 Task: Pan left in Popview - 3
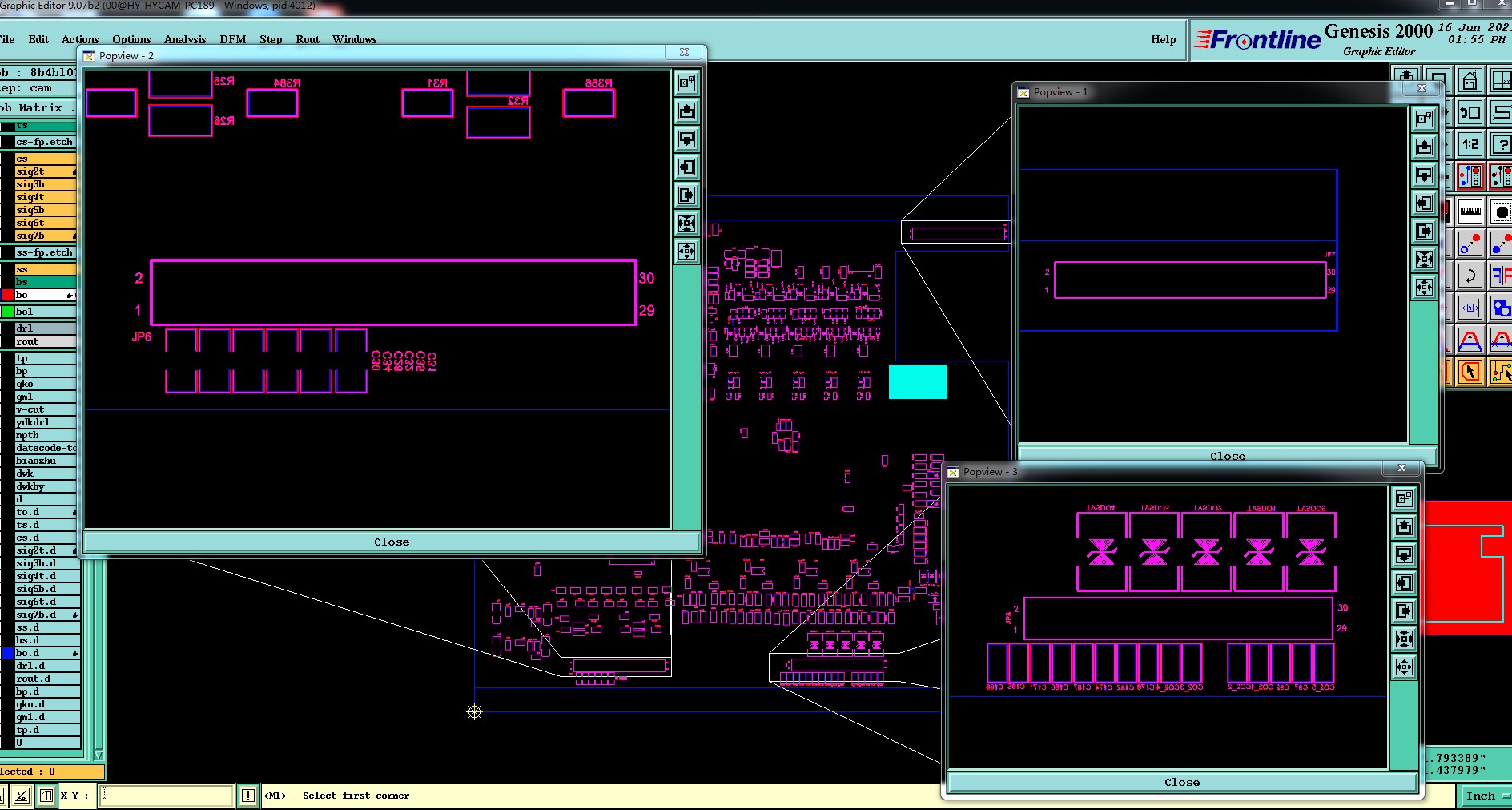point(1404,582)
